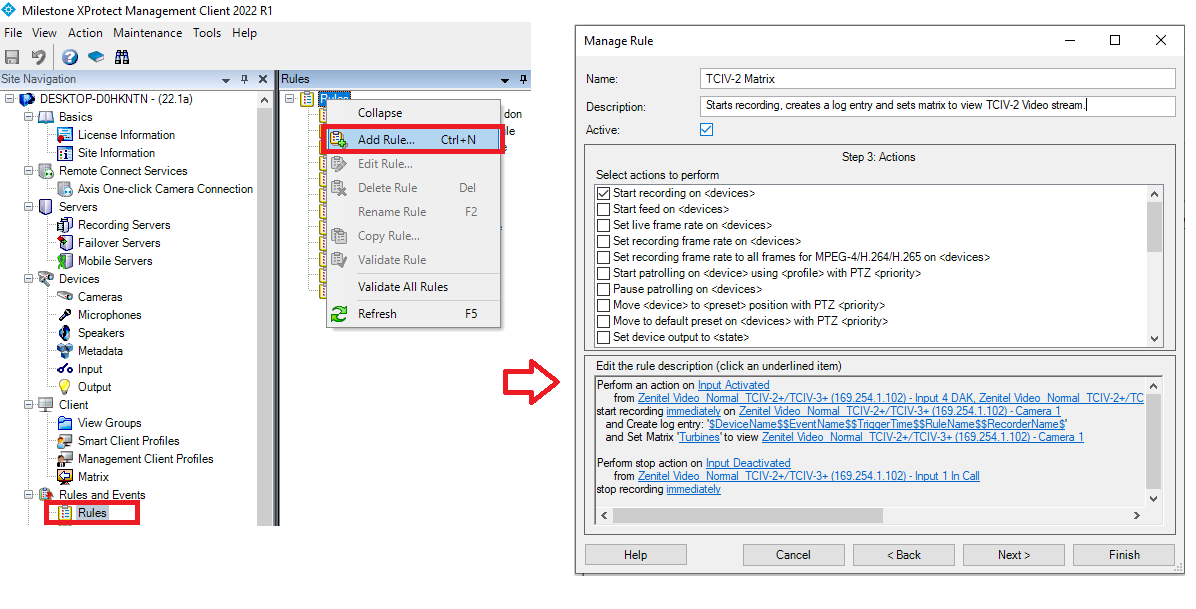Click the Recording Servers icon
Image resolution: width=1196 pixels, height=609 pixels.
[66, 225]
